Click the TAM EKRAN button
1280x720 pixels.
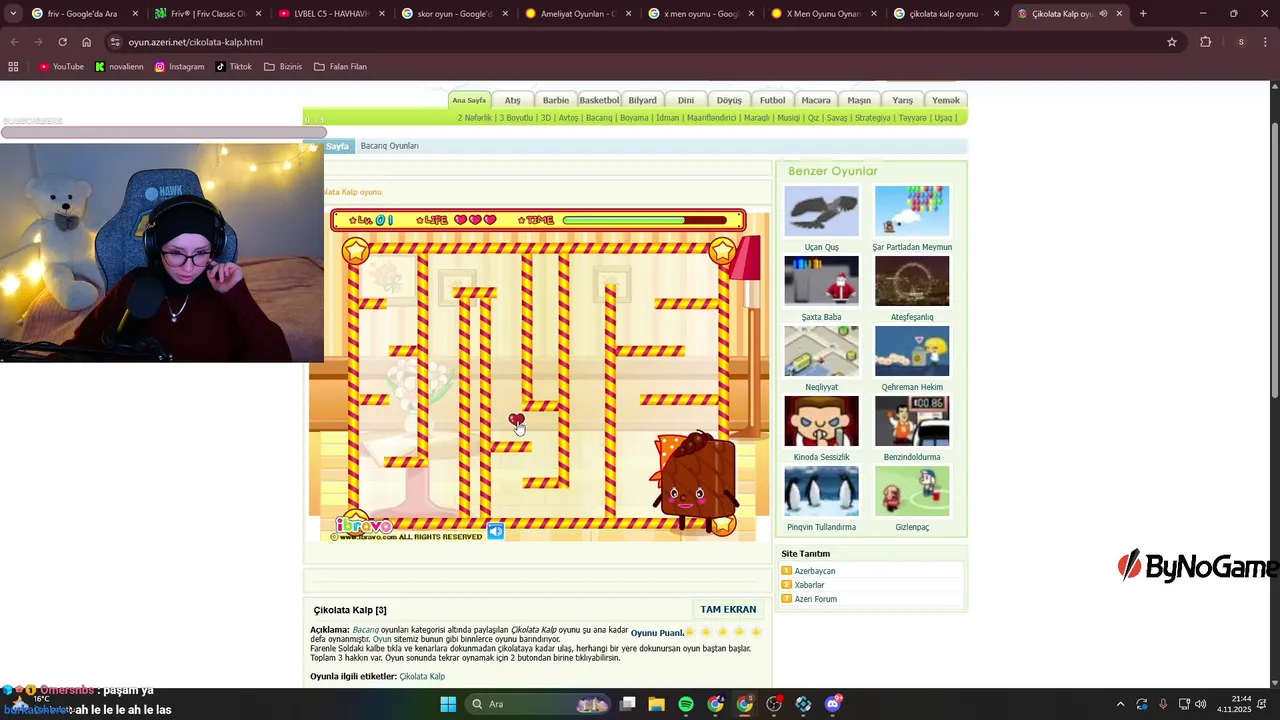[728, 609]
